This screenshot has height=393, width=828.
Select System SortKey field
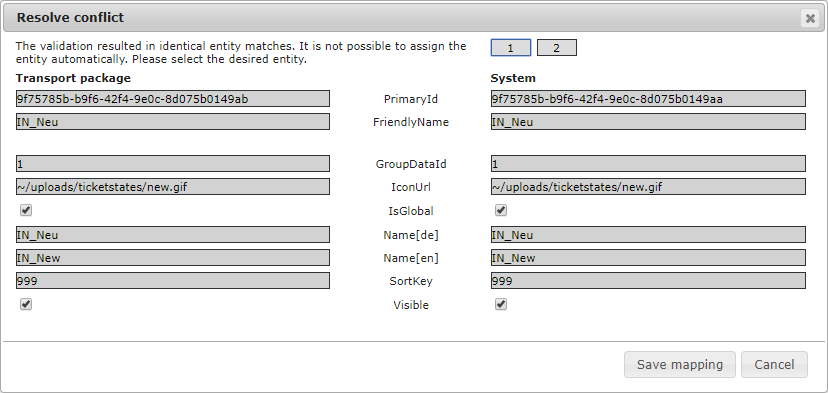[x=648, y=280]
